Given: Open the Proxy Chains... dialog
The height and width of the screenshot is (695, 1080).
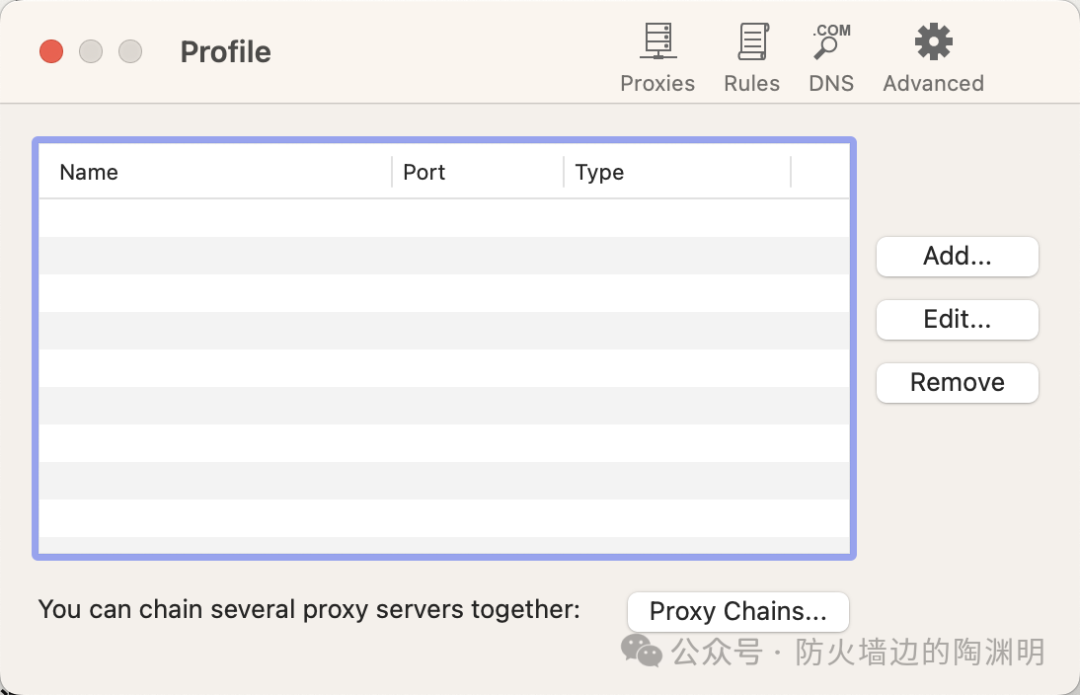Looking at the screenshot, I should tap(738, 611).
